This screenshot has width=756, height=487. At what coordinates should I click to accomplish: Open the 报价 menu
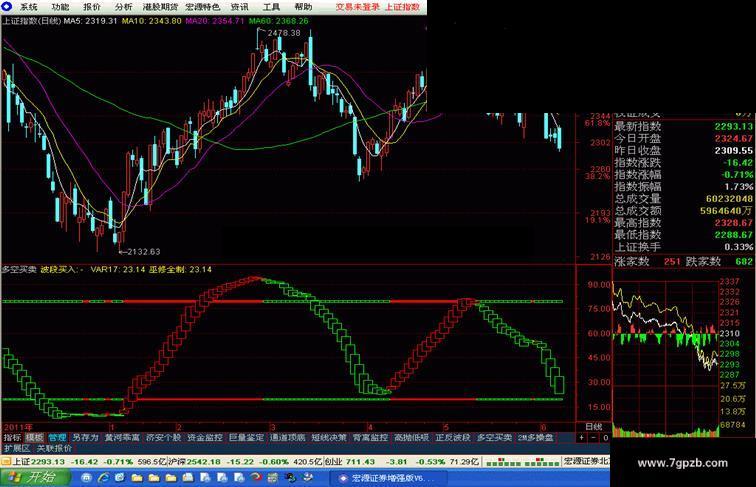pos(92,7)
